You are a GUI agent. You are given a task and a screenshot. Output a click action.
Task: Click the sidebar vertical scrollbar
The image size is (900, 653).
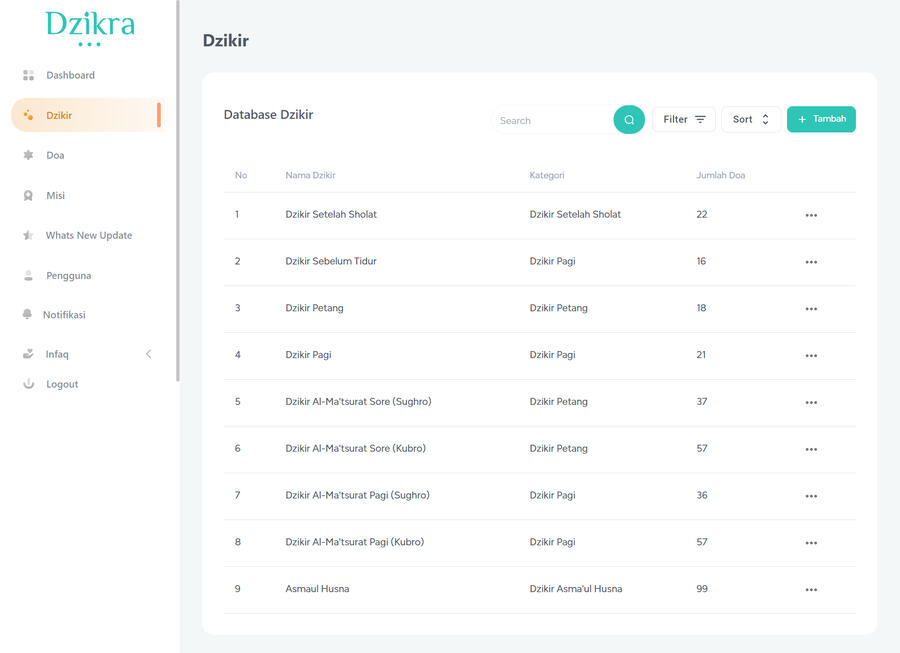(178, 190)
